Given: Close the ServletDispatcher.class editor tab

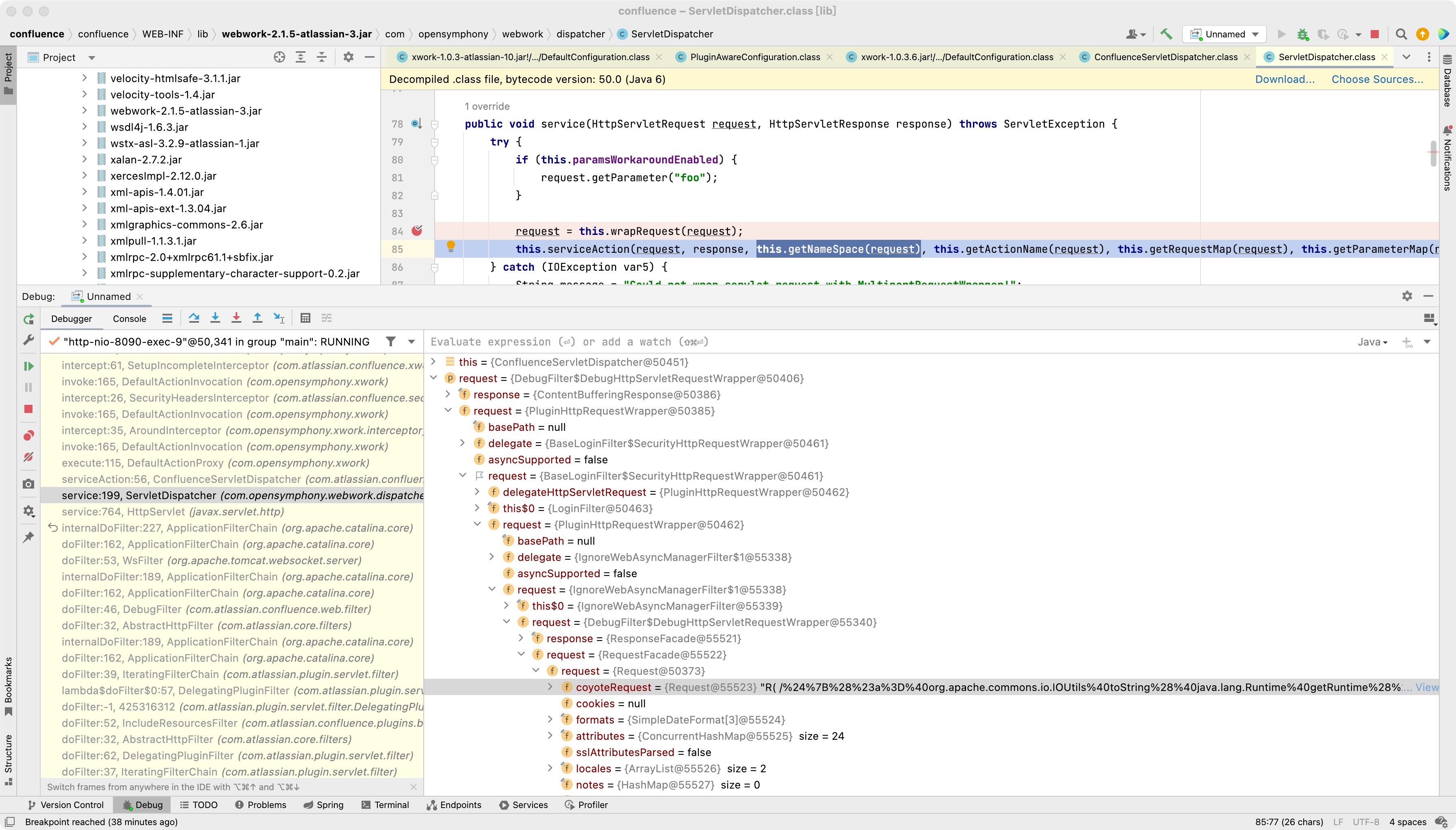Looking at the screenshot, I should [x=1385, y=57].
